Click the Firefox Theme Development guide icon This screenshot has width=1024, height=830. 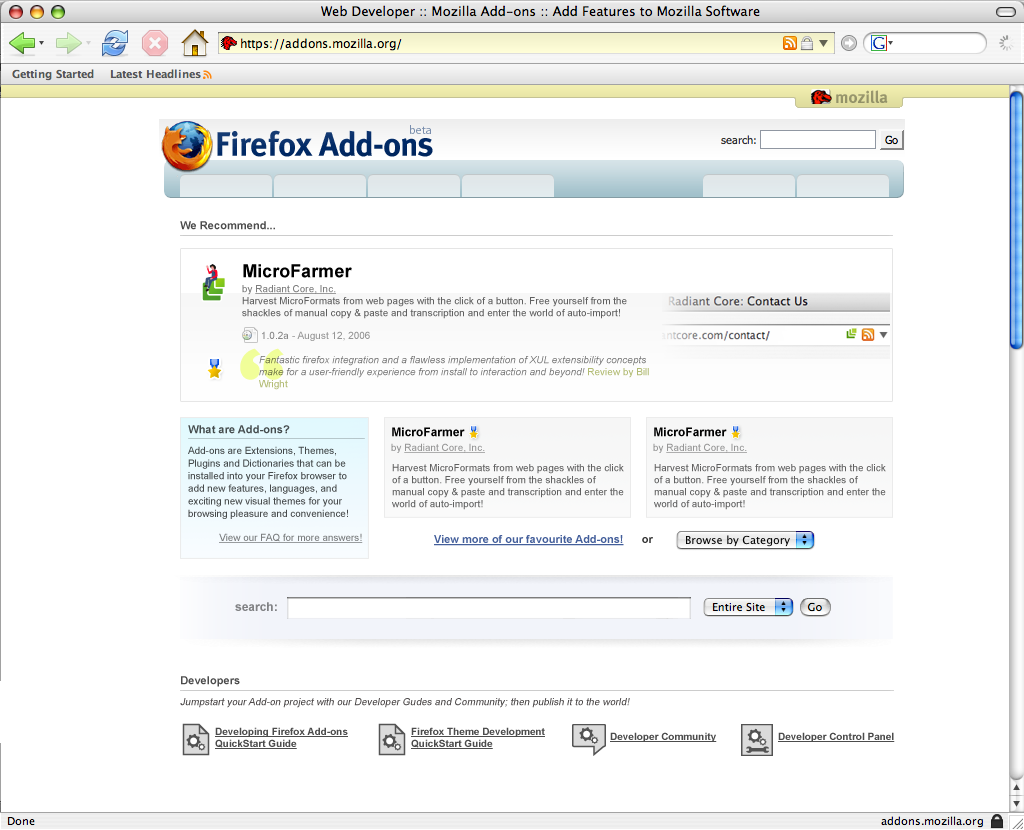point(391,739)
